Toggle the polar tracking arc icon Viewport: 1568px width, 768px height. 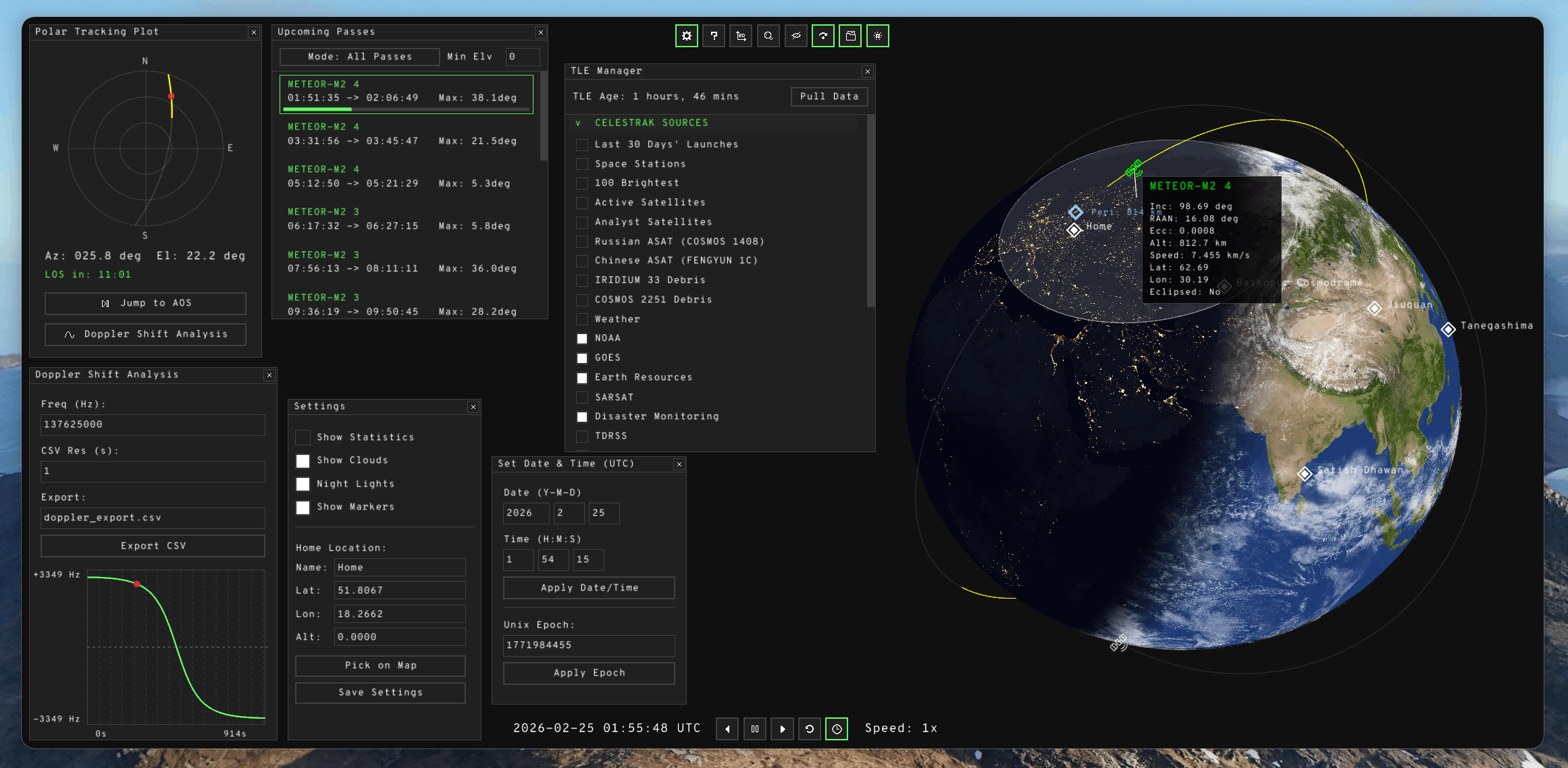(x=823, y=36)
